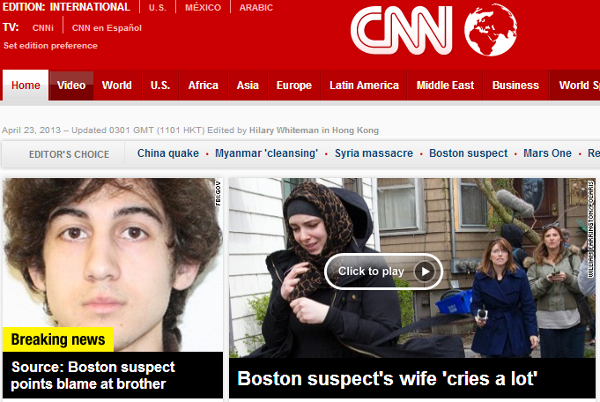Switch to the Business tab
This screenshot has height=402, width=600.
(x=515, y=85)
